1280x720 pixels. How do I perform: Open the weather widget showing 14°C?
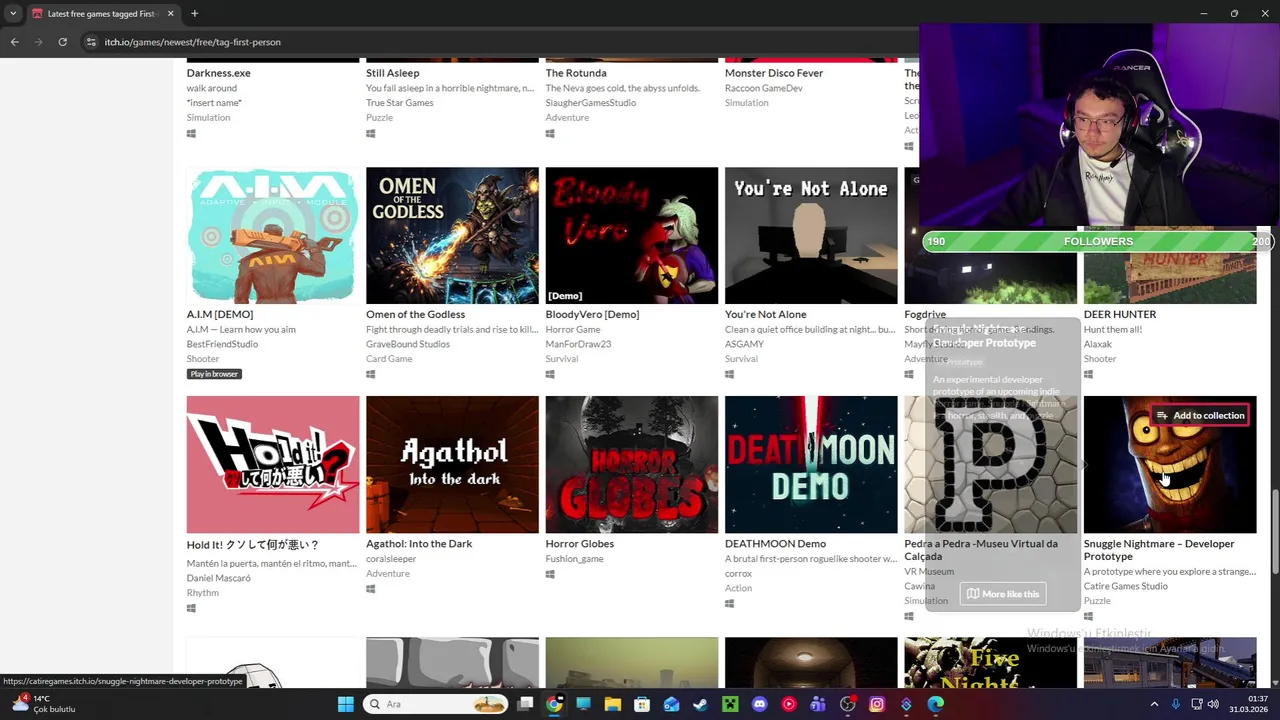(43, 704)
